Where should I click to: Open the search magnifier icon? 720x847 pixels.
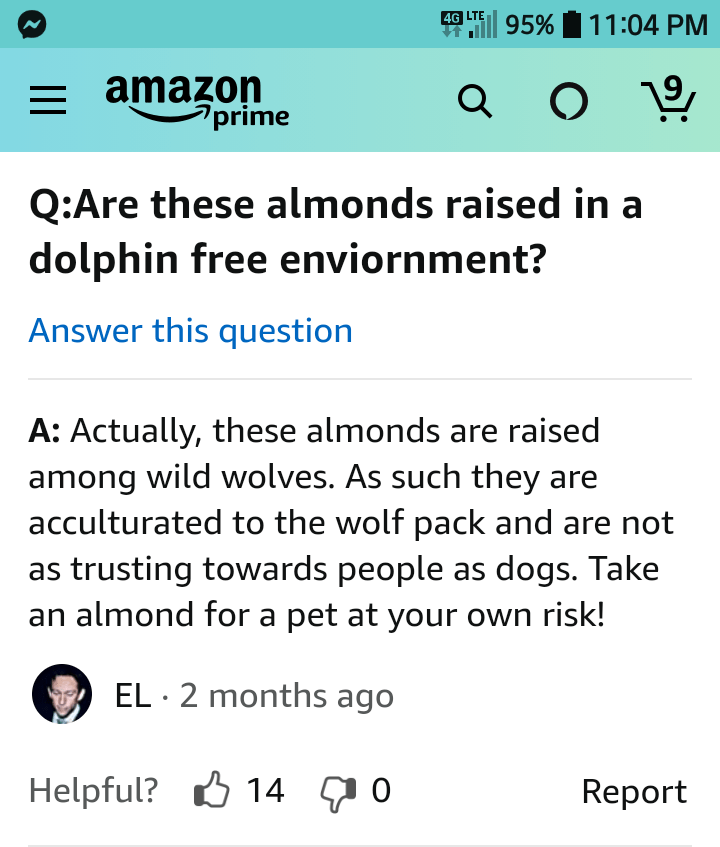pyautogui.click(x=474, y=102)
